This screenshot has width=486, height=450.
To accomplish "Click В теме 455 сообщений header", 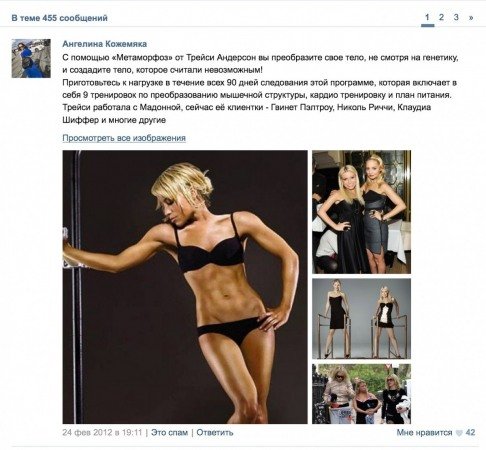I will pyautogui.click(x=59, y=18).
